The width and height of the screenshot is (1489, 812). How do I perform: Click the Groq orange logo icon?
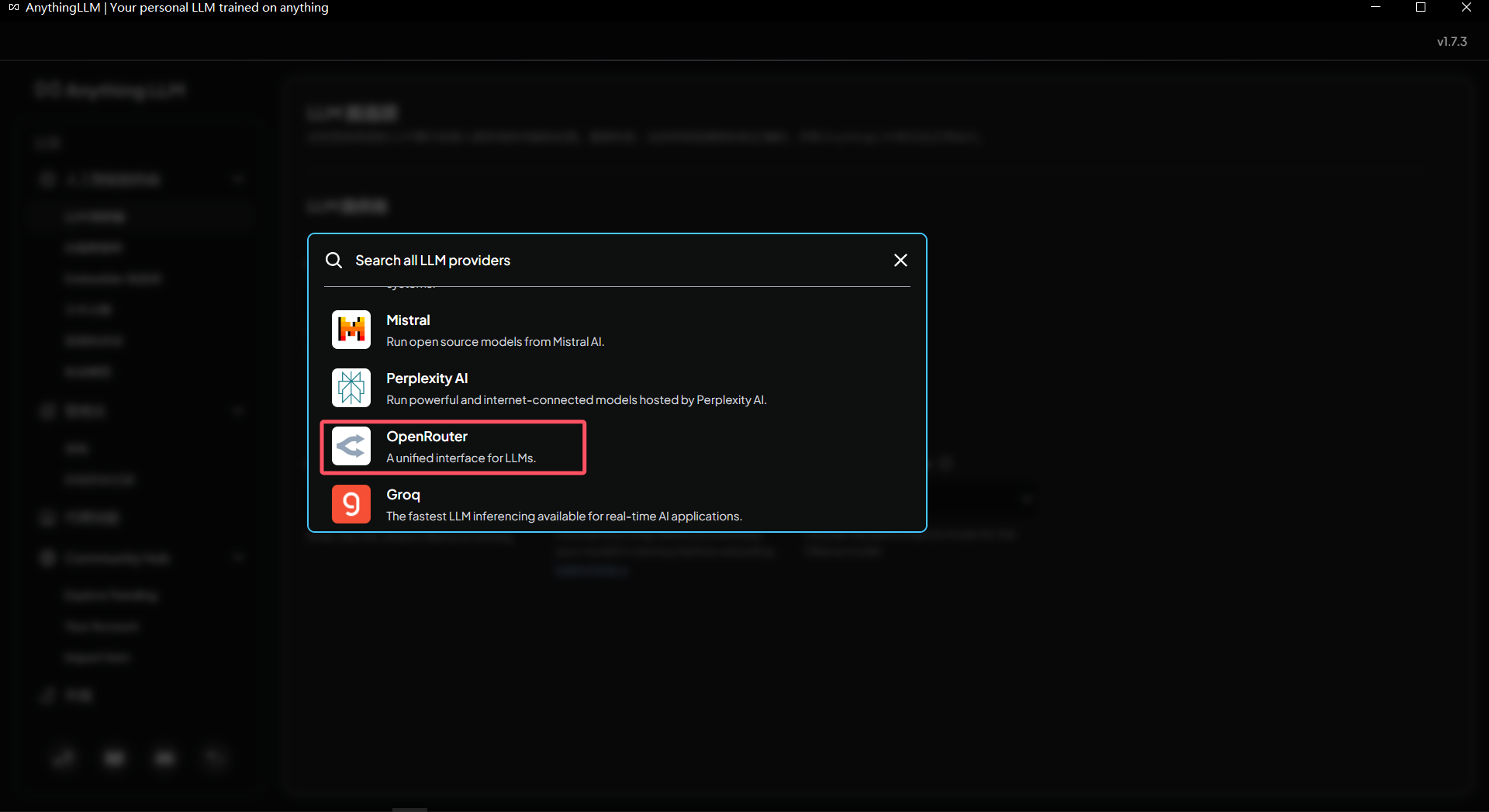tap(351, 504)
